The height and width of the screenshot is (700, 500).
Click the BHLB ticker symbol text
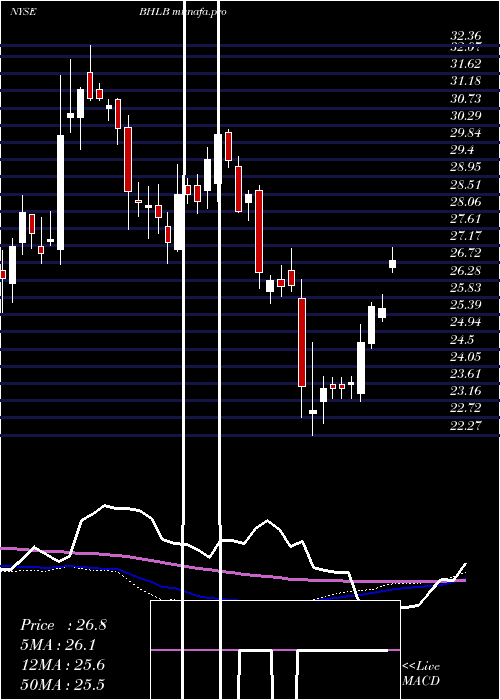pos(154,12)
